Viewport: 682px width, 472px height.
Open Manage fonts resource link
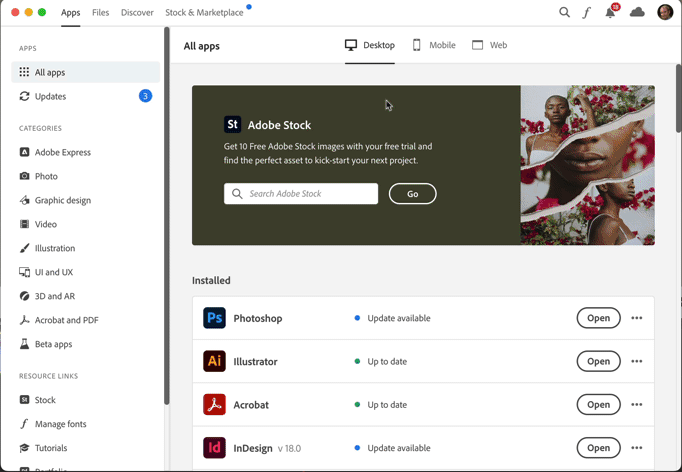click(53, 424)
